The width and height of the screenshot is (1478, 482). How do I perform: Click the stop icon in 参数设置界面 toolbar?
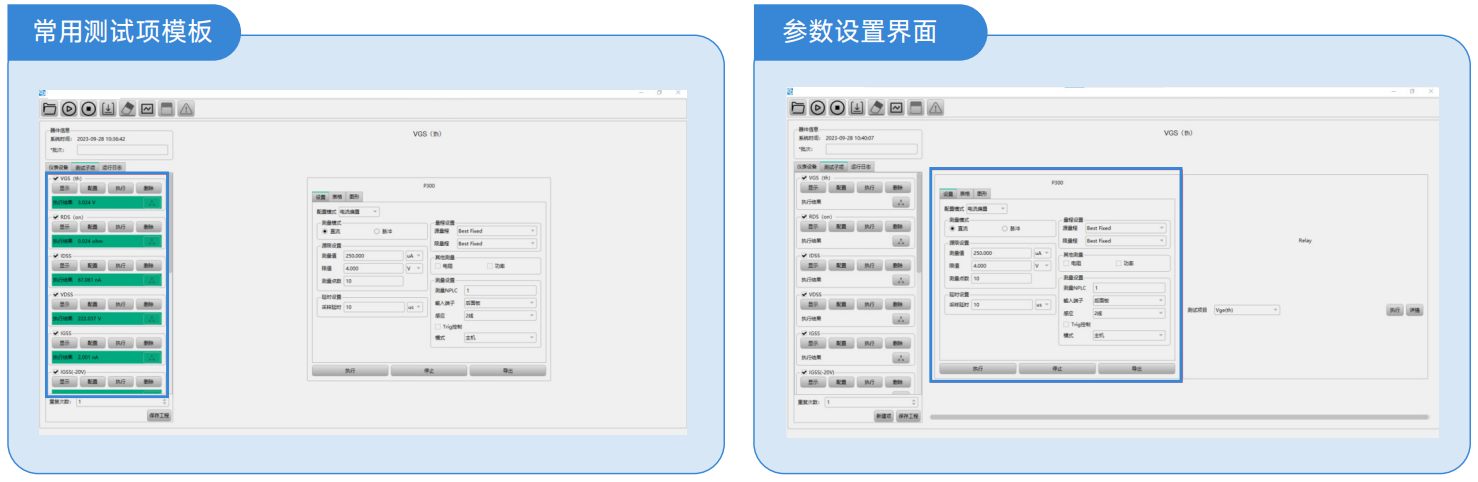click(837, 108)
